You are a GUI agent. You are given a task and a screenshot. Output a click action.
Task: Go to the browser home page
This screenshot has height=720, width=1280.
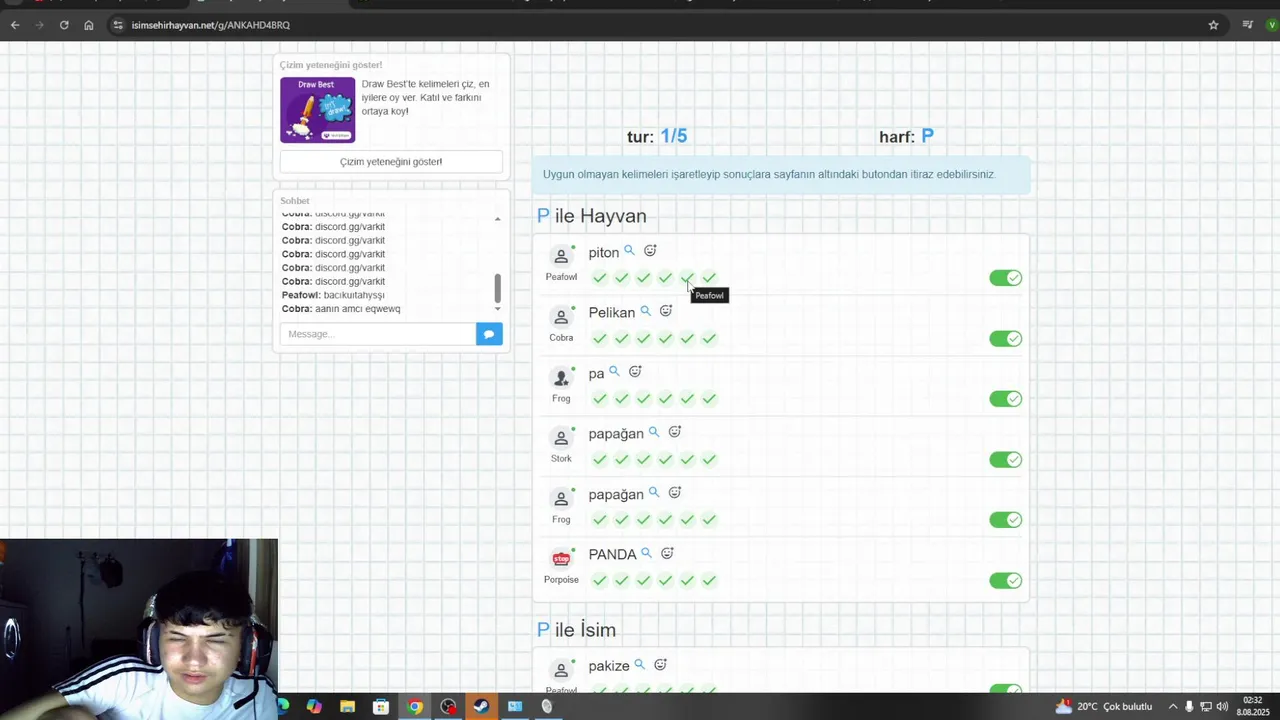[89, 25]
